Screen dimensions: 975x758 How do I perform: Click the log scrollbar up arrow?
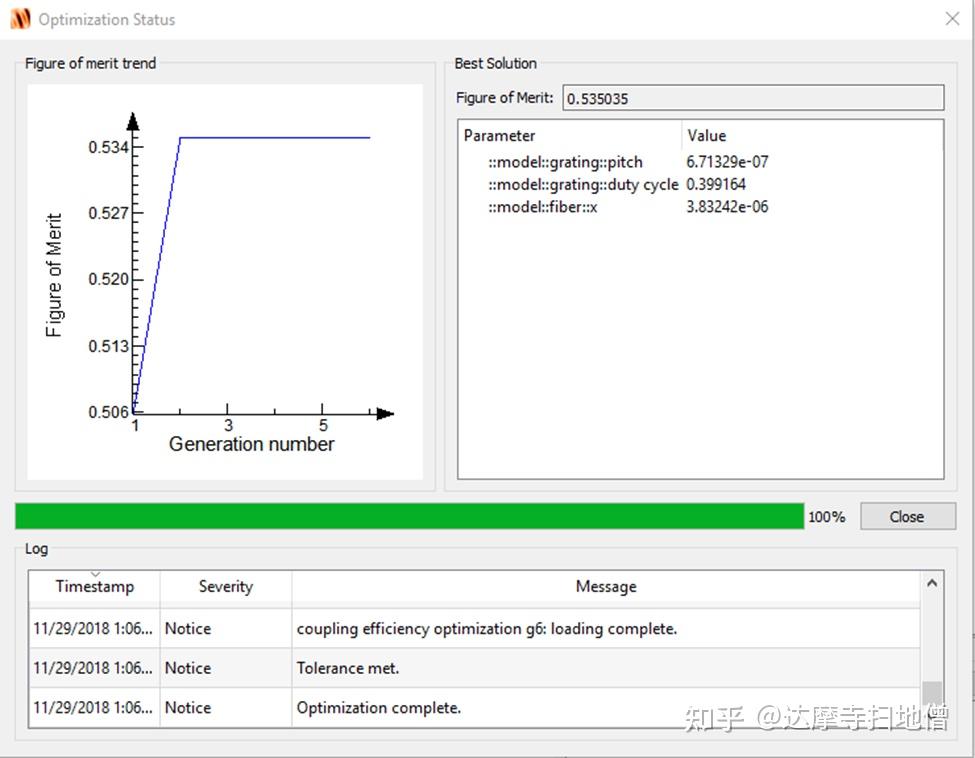point(931,583)
